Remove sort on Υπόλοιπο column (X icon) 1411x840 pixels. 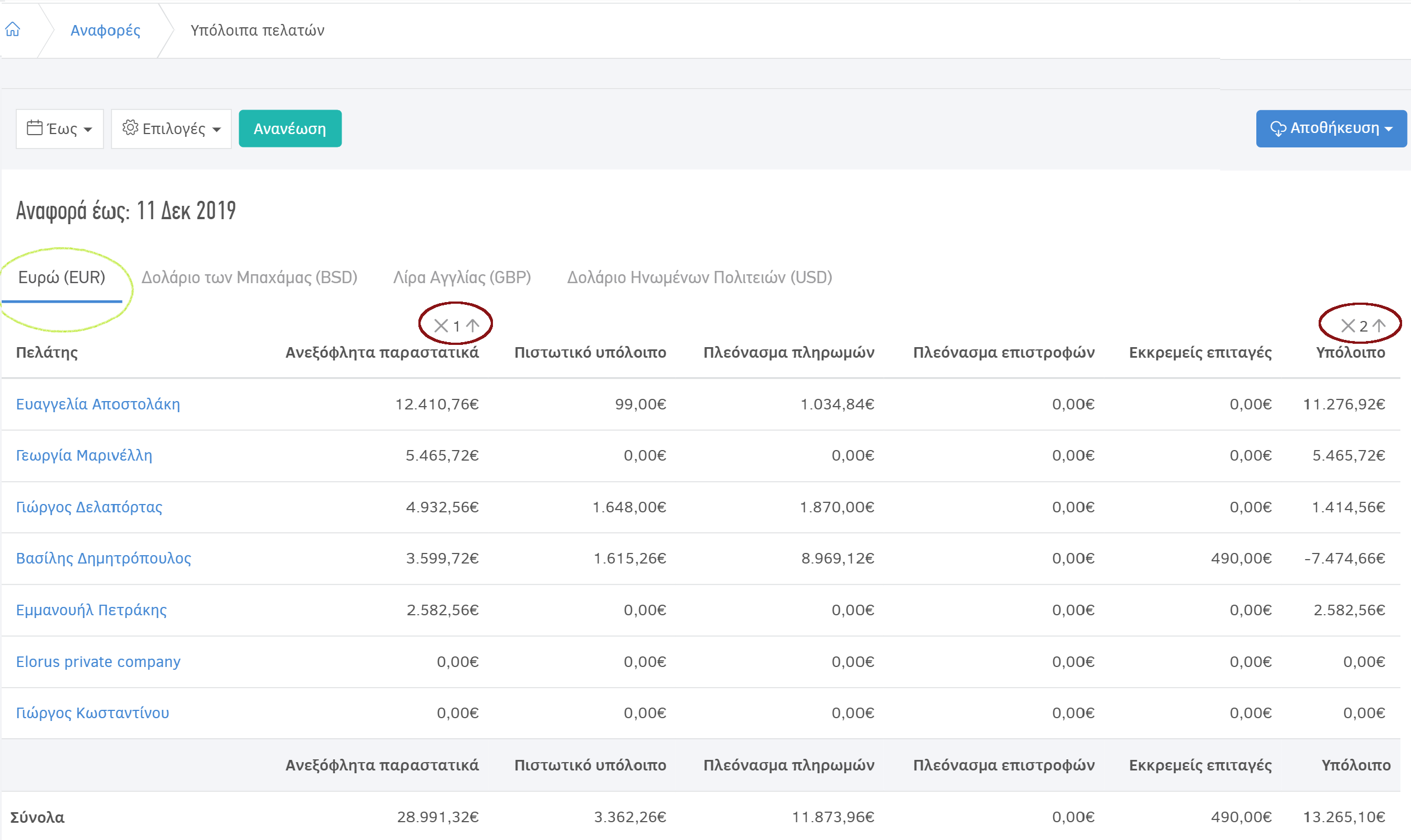tap(1348, 326)
